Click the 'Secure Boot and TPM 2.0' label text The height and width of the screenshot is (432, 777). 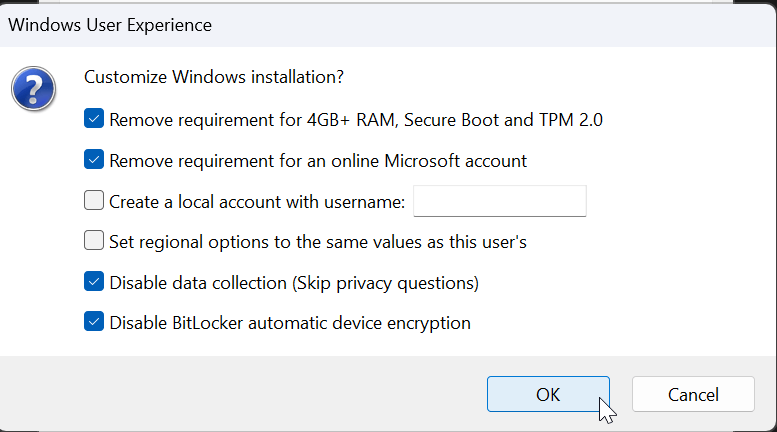coord(503,120)
